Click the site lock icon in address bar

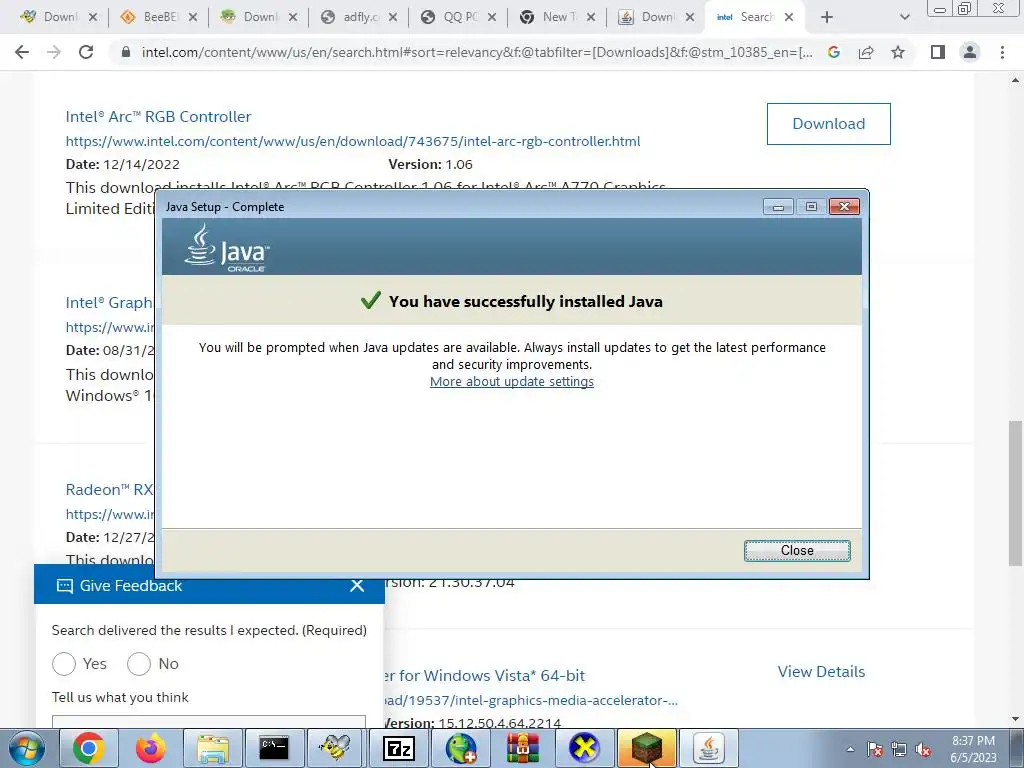126,52
